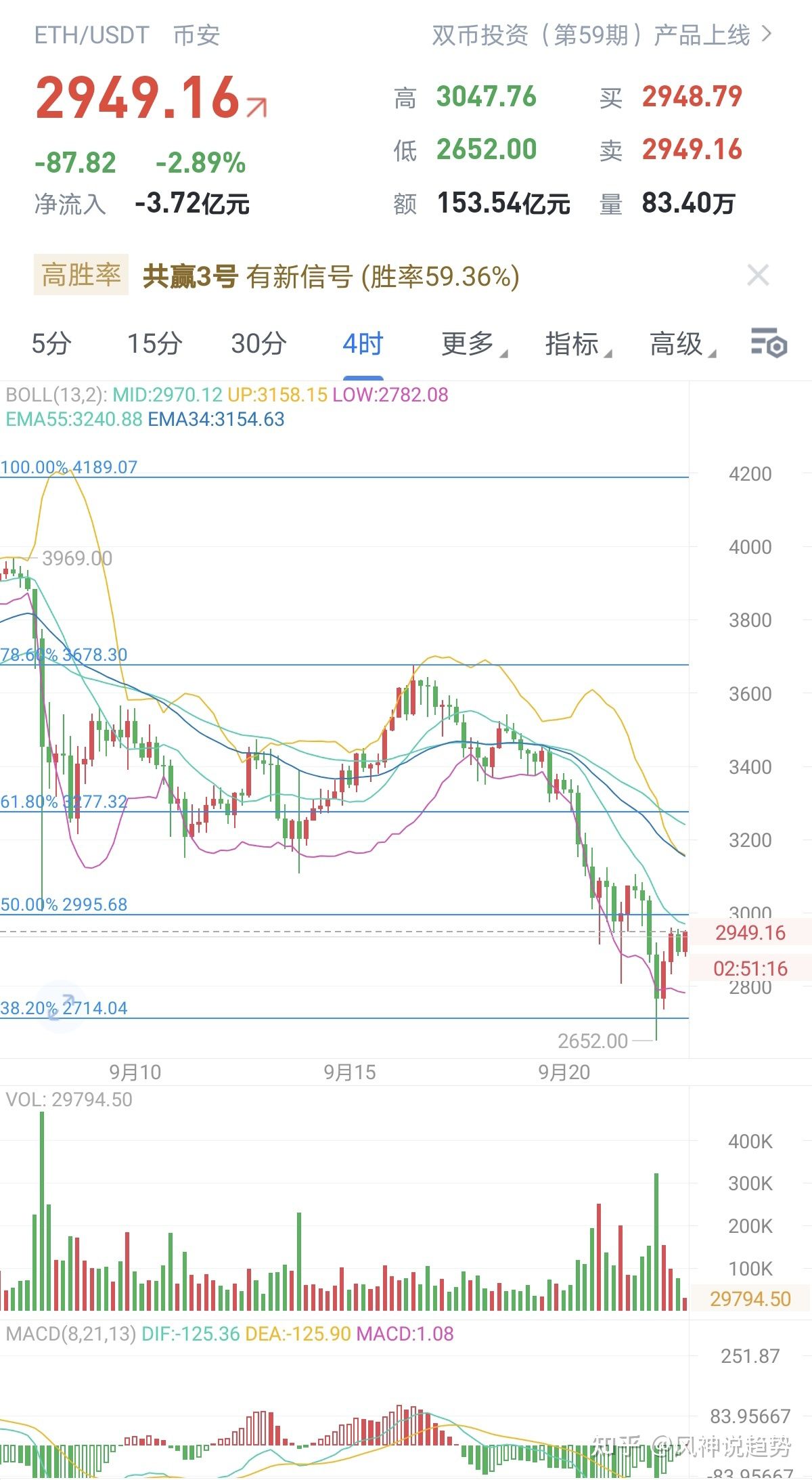Switch to the 5分 timeframe
The image size is (812, 1480).
coord(51,344)
